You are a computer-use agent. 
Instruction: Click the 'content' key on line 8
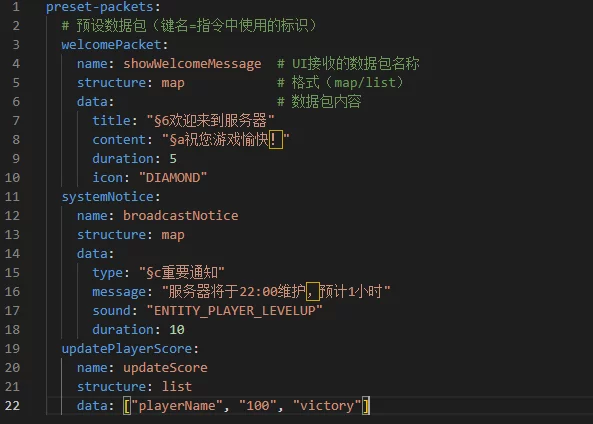coord(120,140)
